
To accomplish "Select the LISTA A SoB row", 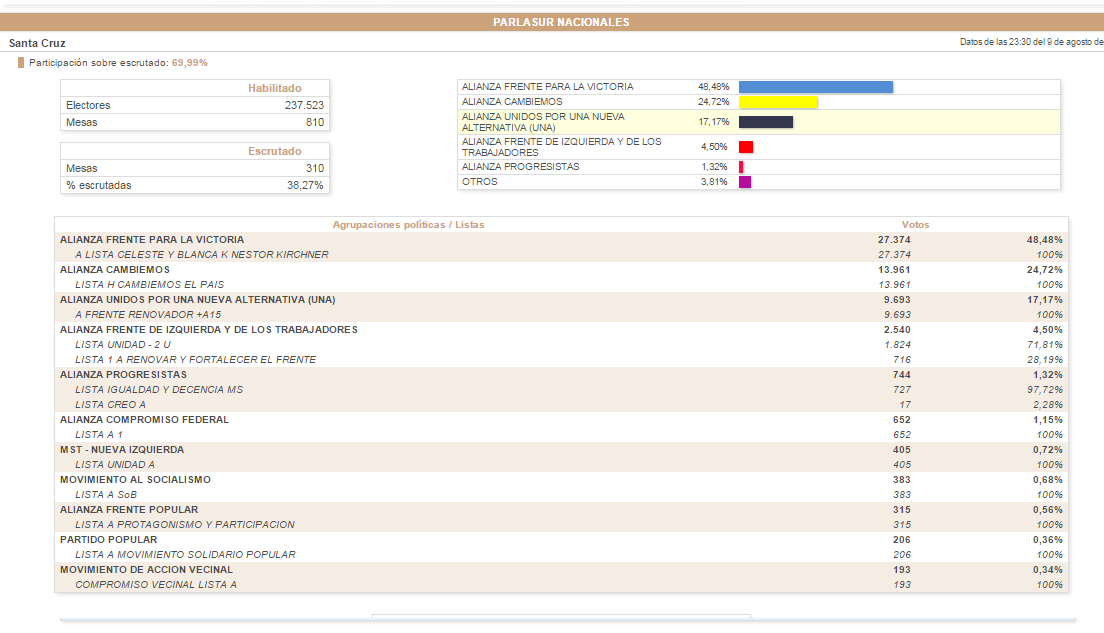I will click(561, 494).
